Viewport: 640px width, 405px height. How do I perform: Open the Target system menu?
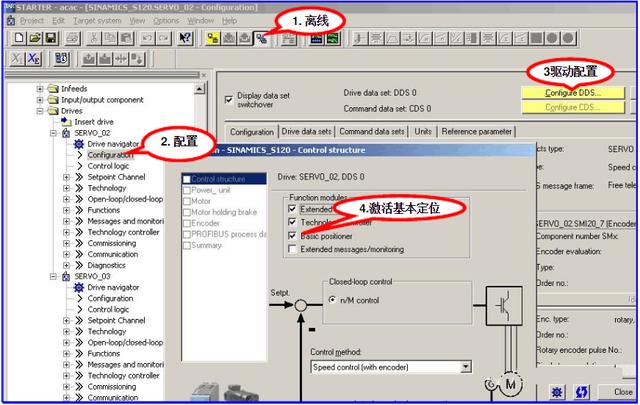coord(98,20)
